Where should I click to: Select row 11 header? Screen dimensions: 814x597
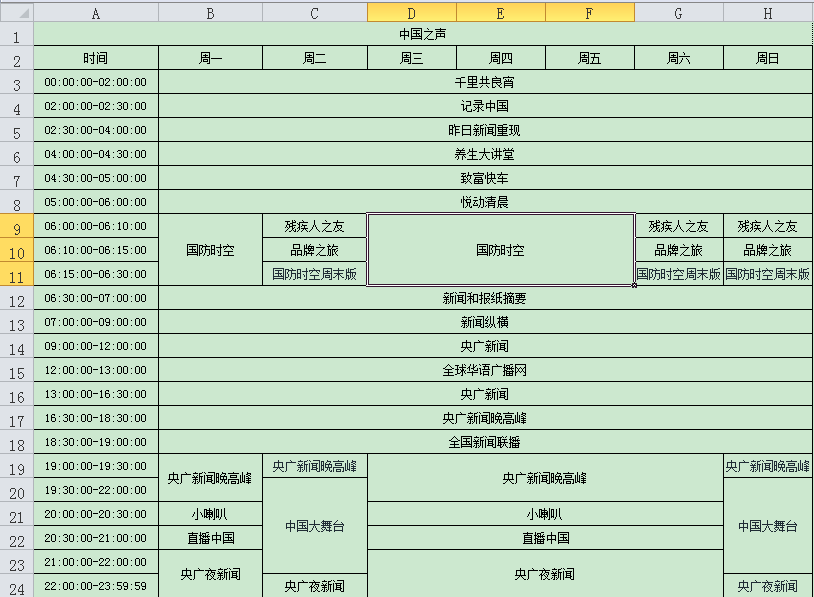click(x=17, y=274)
